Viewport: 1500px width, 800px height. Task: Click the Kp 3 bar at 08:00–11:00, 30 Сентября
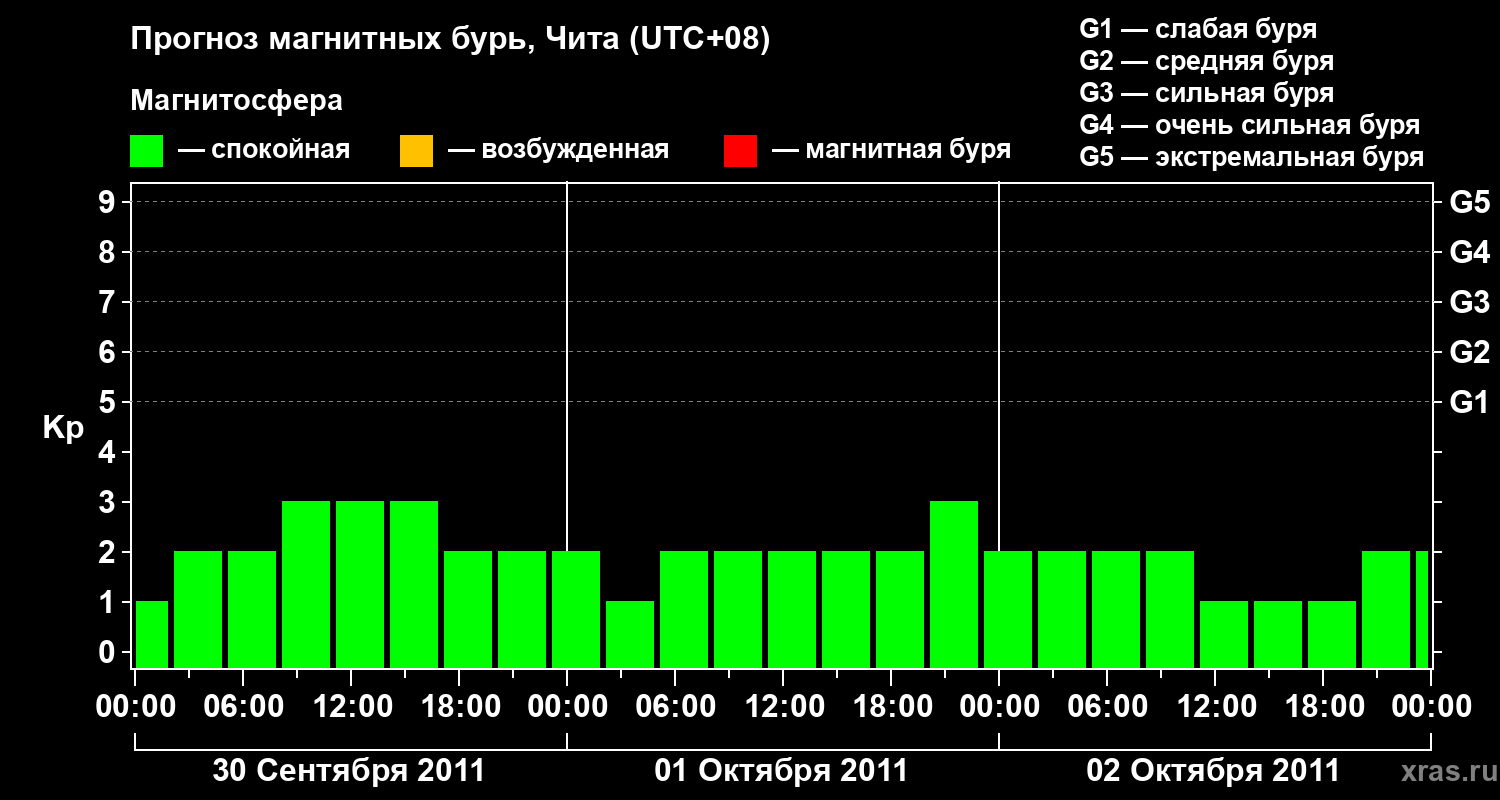click(x=306, y=584)
